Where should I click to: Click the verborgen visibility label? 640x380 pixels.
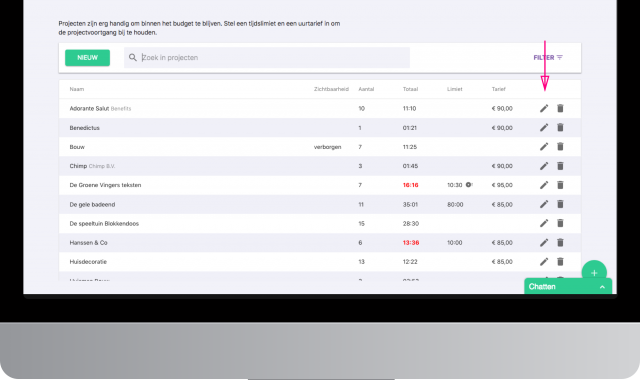coord(327,147)
